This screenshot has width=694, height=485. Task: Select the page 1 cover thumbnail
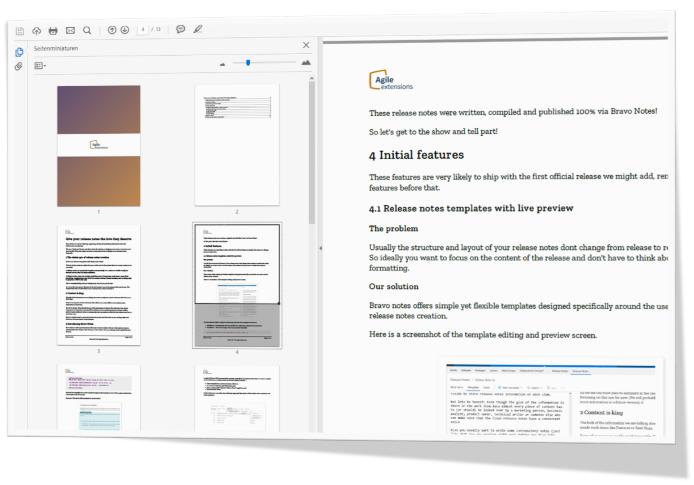pos(98,145)
